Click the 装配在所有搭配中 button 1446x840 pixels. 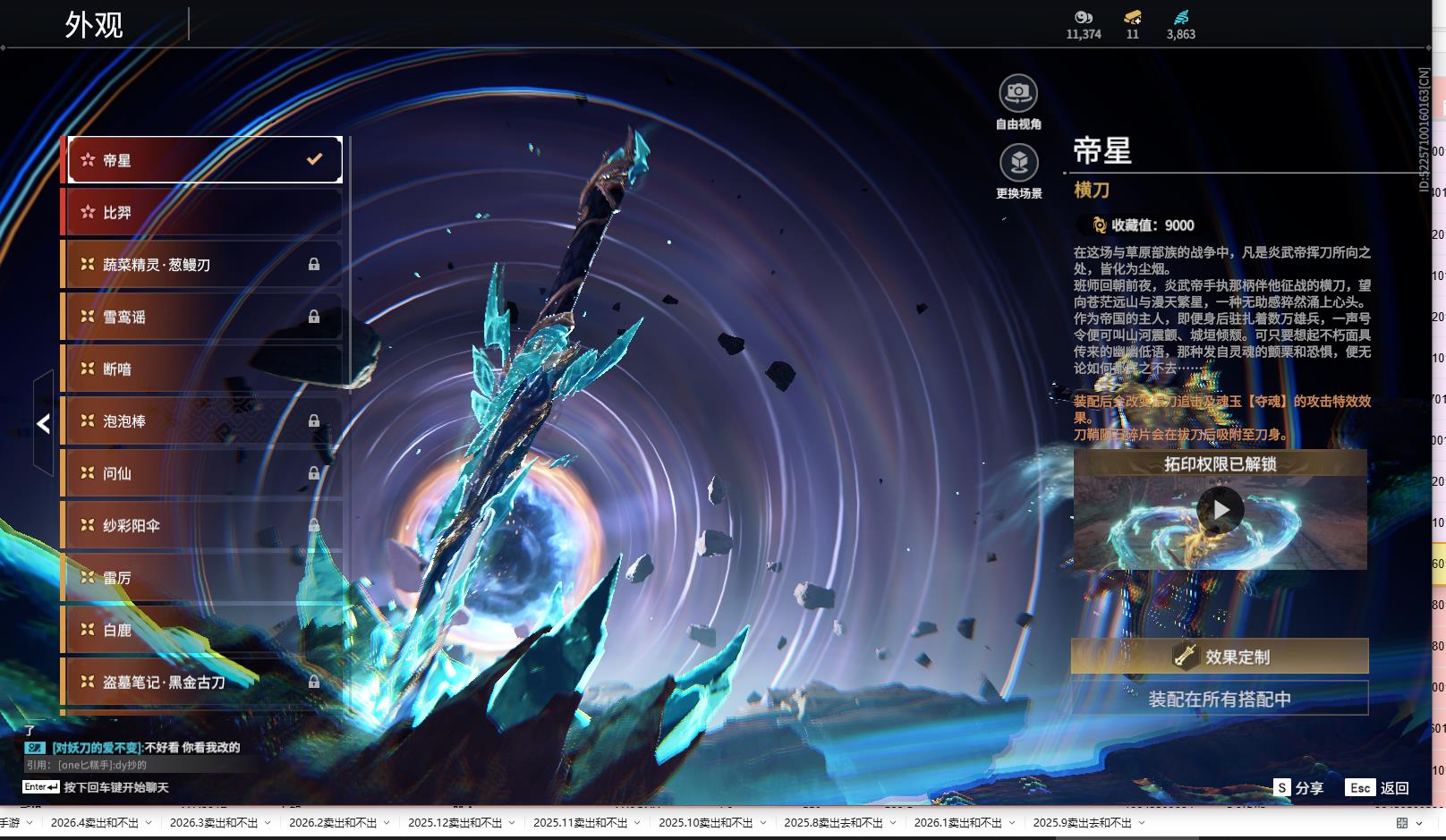tap(1219, 699)
